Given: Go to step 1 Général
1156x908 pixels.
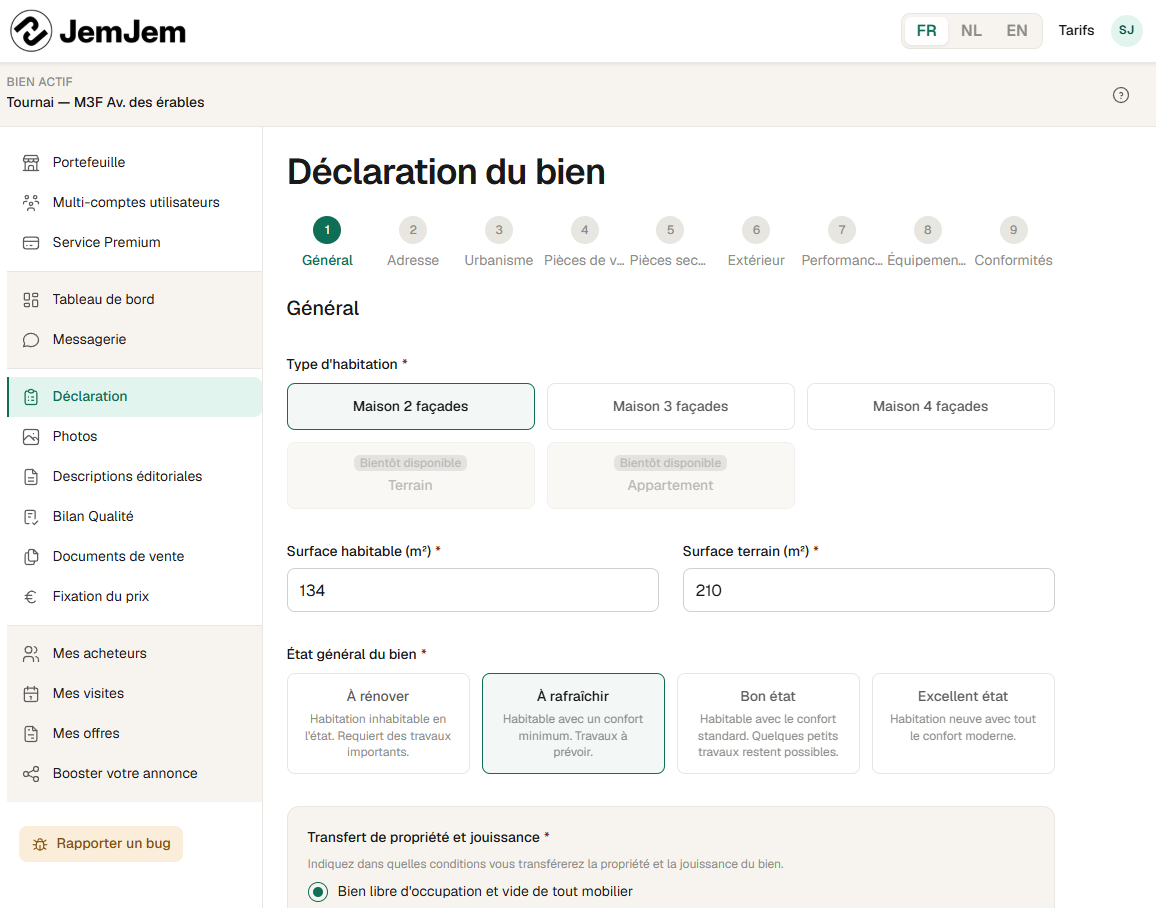Looking at the screenshot, I should click(x=327, y=242).
